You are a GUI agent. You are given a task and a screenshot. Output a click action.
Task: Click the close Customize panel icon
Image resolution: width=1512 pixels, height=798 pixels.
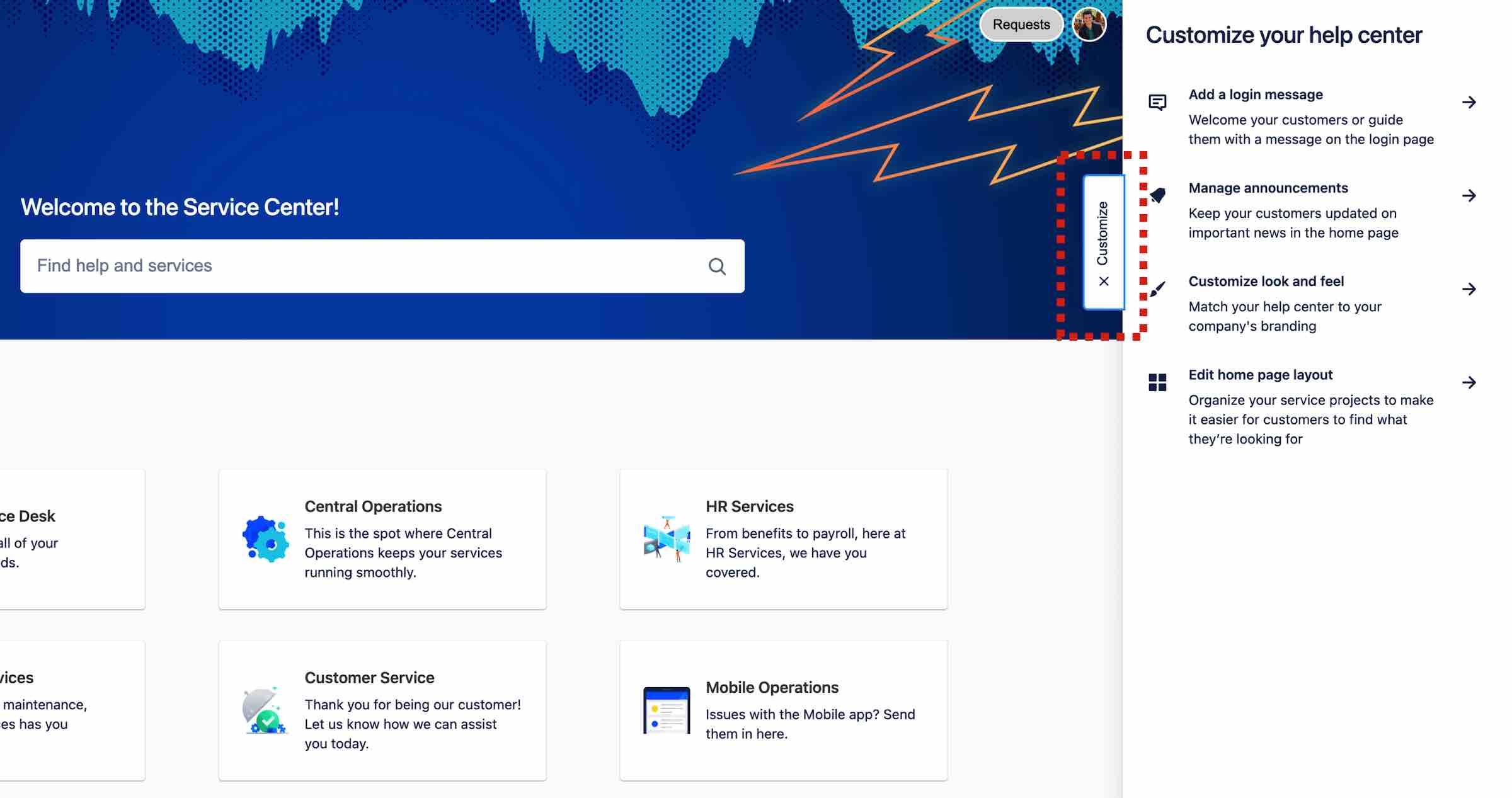[x=1102, y=281]
